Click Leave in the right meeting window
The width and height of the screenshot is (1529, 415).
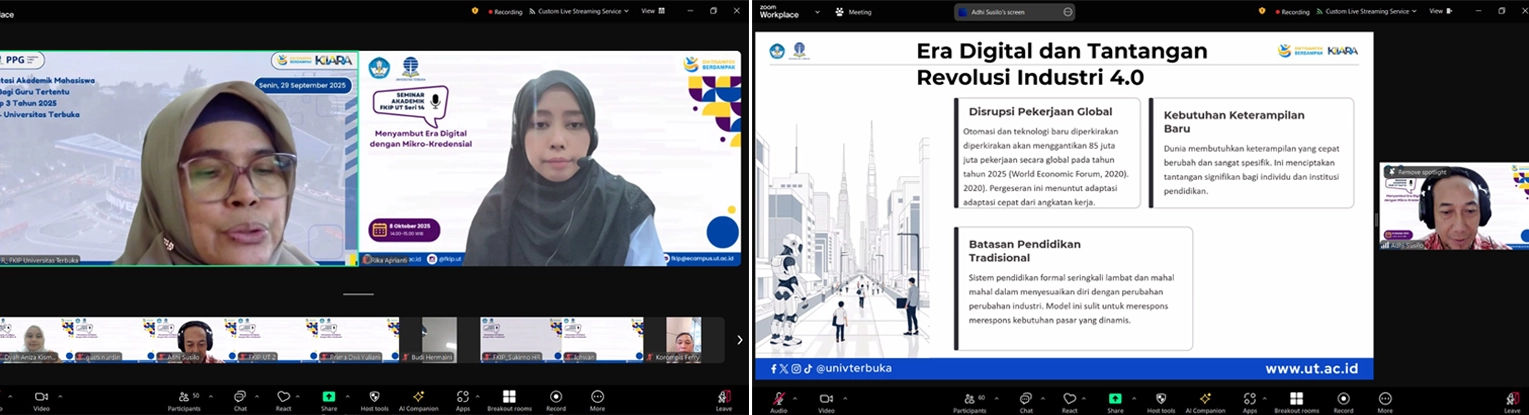point(1512,399)
